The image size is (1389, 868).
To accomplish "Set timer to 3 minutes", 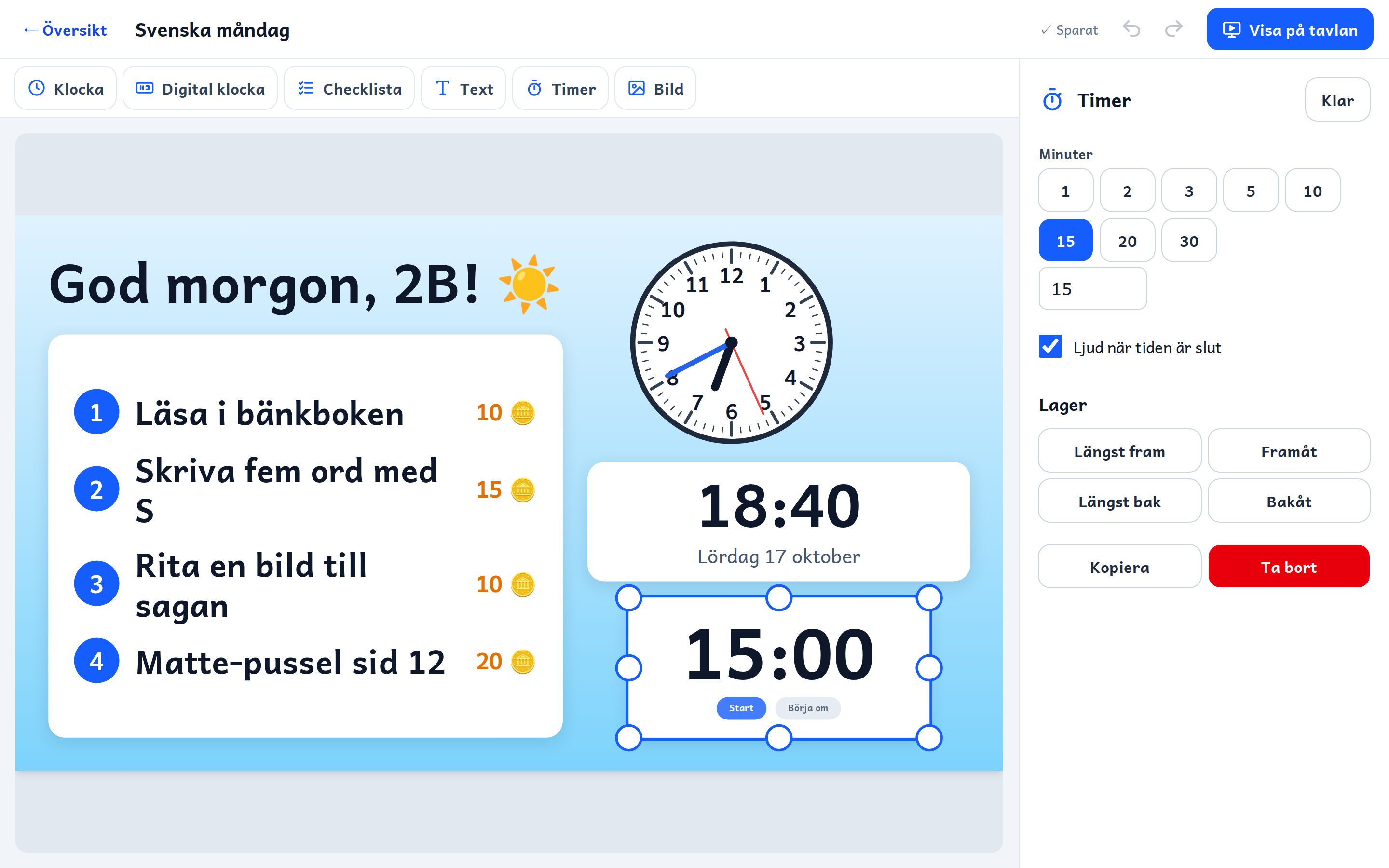I will pos(1189,190).
